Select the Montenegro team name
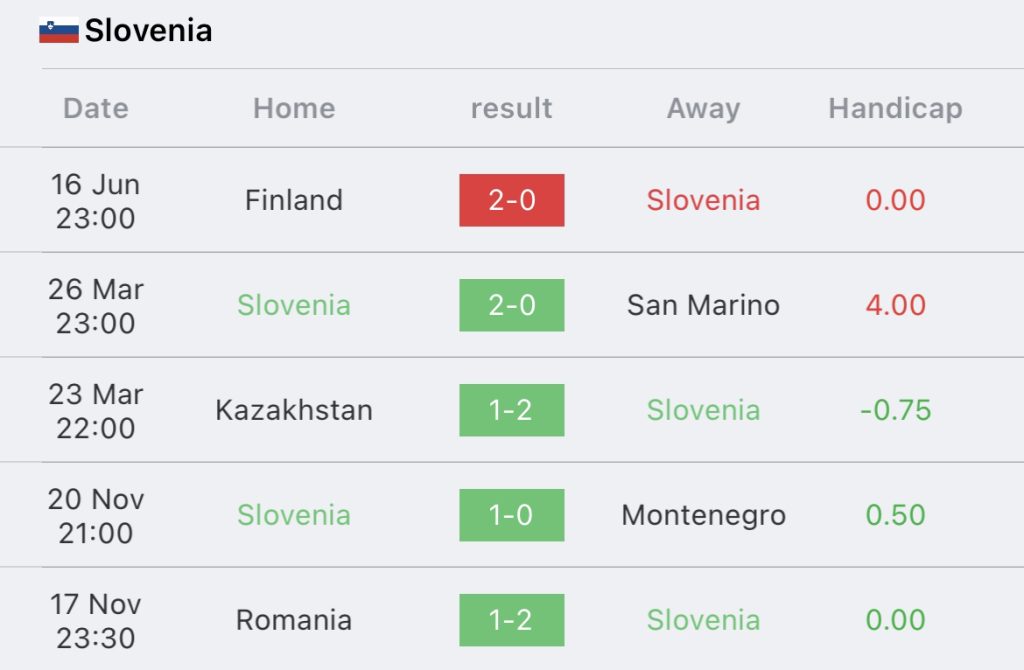This screenshot has height=670, width=1024. 703,515
